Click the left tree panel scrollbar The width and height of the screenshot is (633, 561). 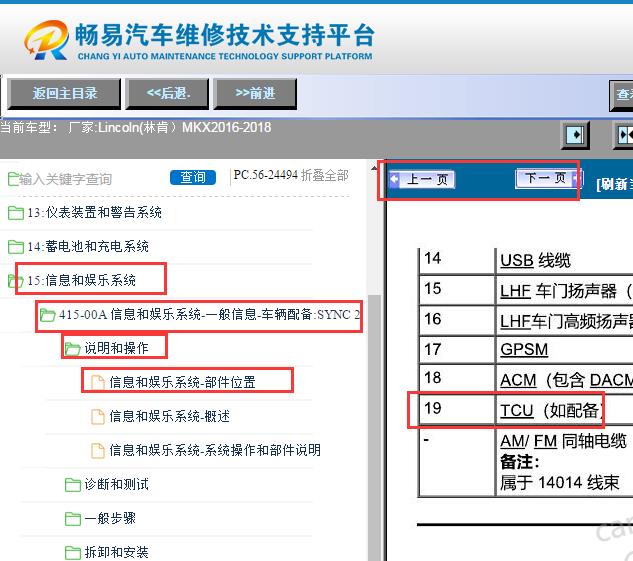click(375, 428)
